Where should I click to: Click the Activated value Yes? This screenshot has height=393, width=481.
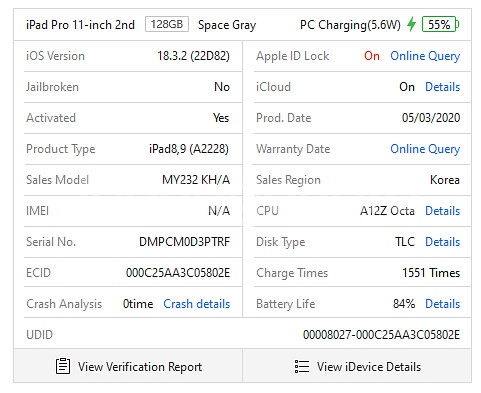coord(221,118)
